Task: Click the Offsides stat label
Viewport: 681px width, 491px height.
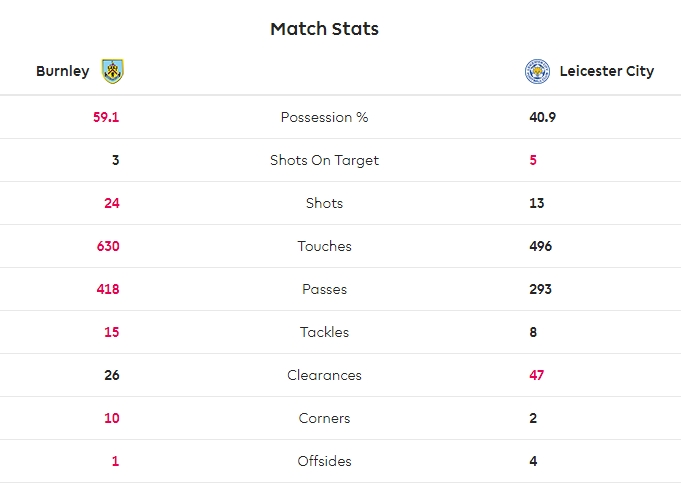Action: point(324,461)
